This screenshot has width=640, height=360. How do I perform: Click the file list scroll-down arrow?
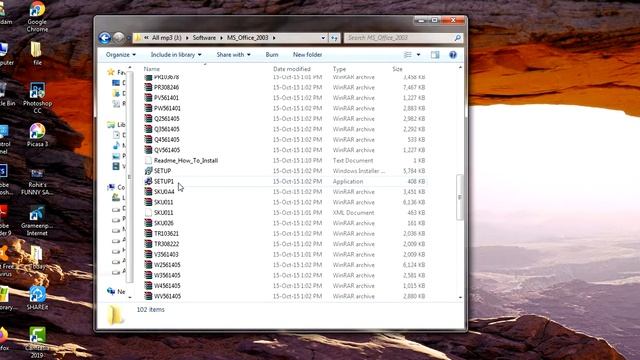pos(460,298)
